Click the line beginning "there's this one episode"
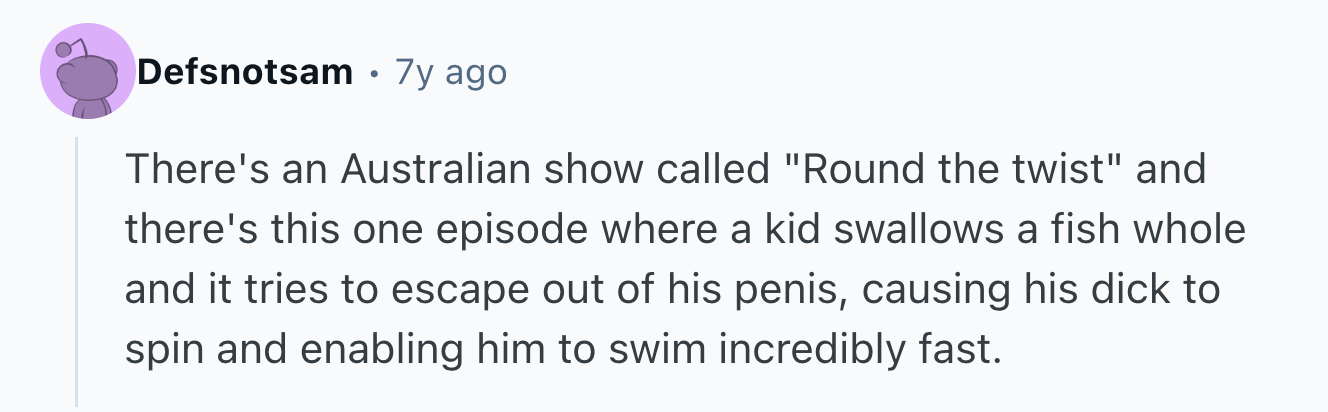 tap(685, 231)
